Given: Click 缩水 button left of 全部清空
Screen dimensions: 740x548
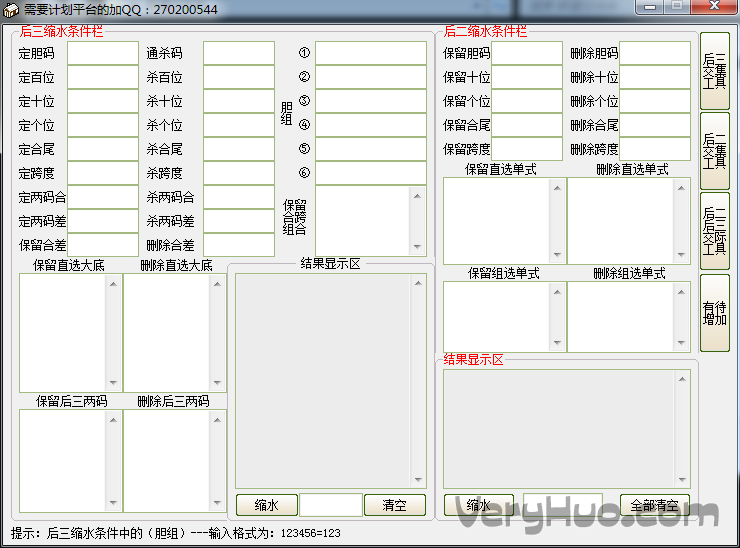Looking at the screenshot, I should pyautogui.click(x=478, y=505).
